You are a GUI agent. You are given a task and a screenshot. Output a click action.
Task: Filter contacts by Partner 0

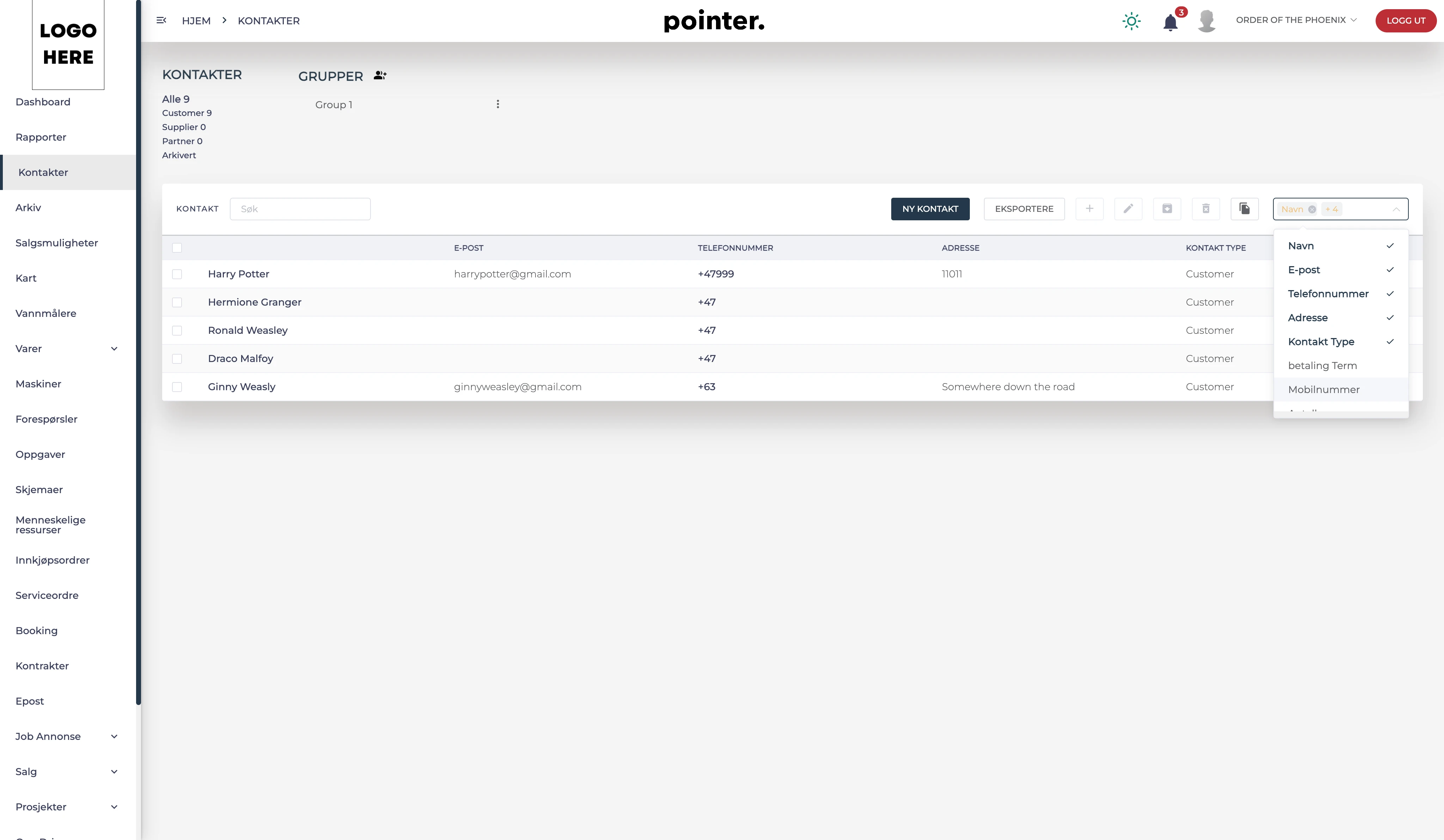(x=182, y=141)
